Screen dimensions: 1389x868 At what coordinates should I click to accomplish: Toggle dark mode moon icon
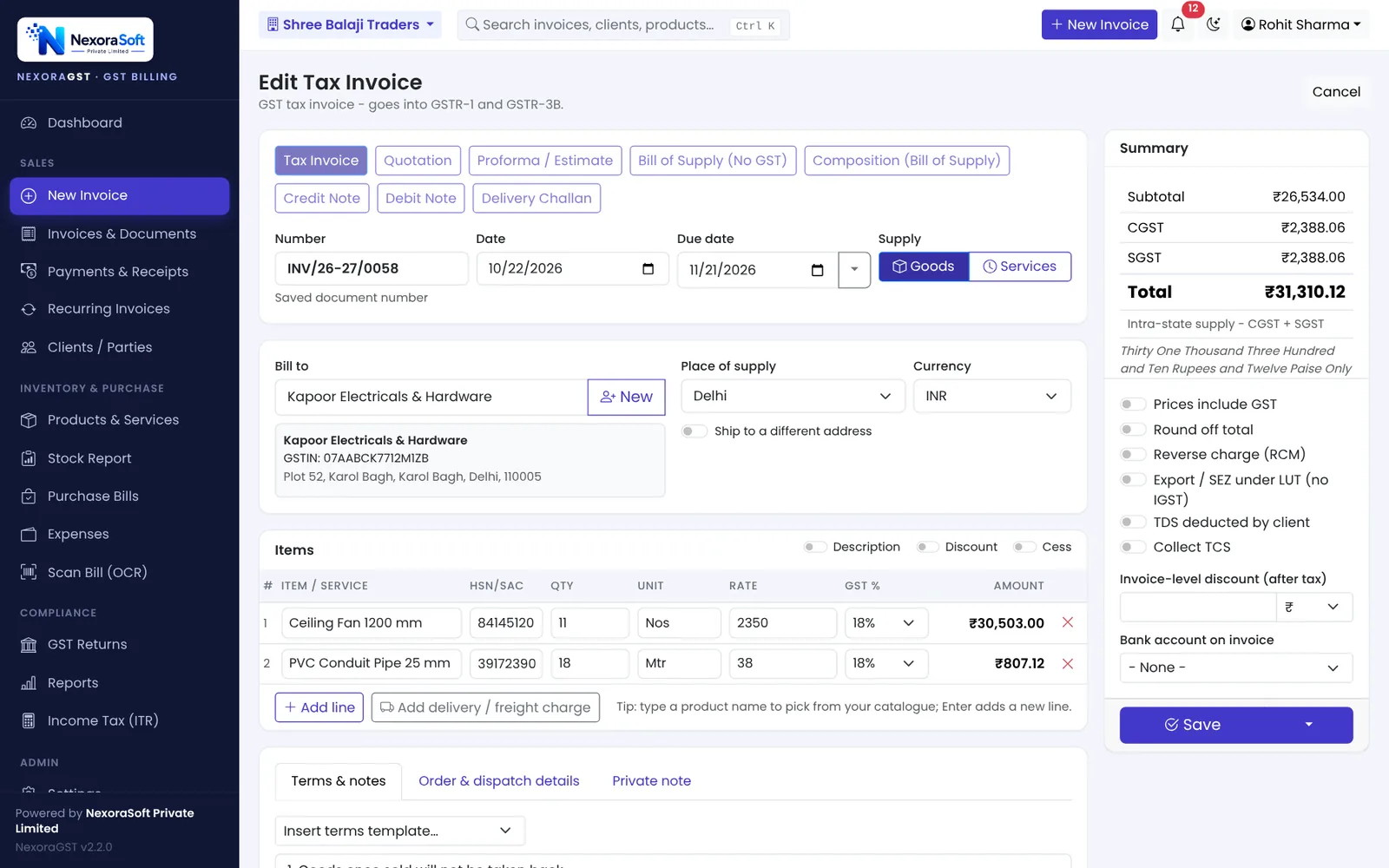click(1214, 24)
